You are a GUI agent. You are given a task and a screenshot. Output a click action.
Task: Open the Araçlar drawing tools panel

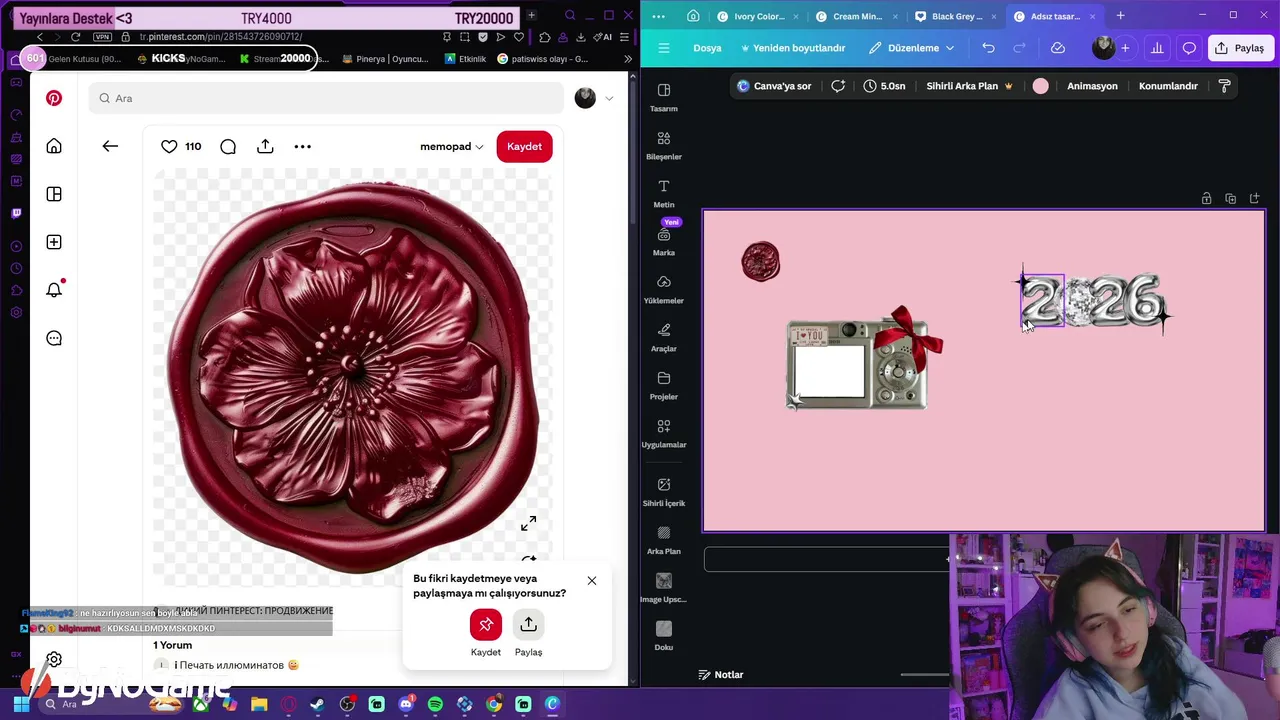664,337
